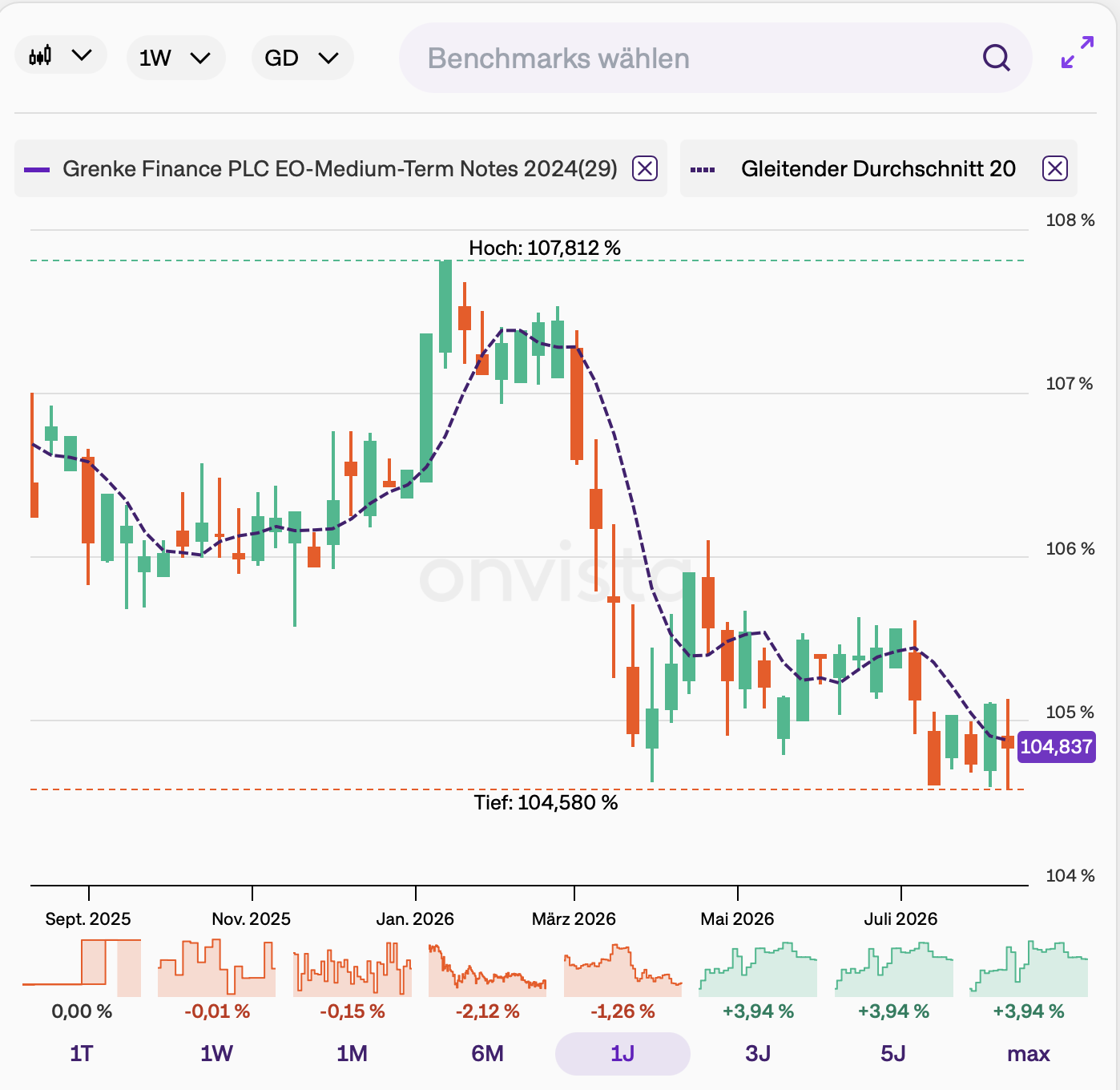Click the 1M mini chart thumbnail
The height and width of the screenshot is (1090, 1120).
(x=353, y=968)
